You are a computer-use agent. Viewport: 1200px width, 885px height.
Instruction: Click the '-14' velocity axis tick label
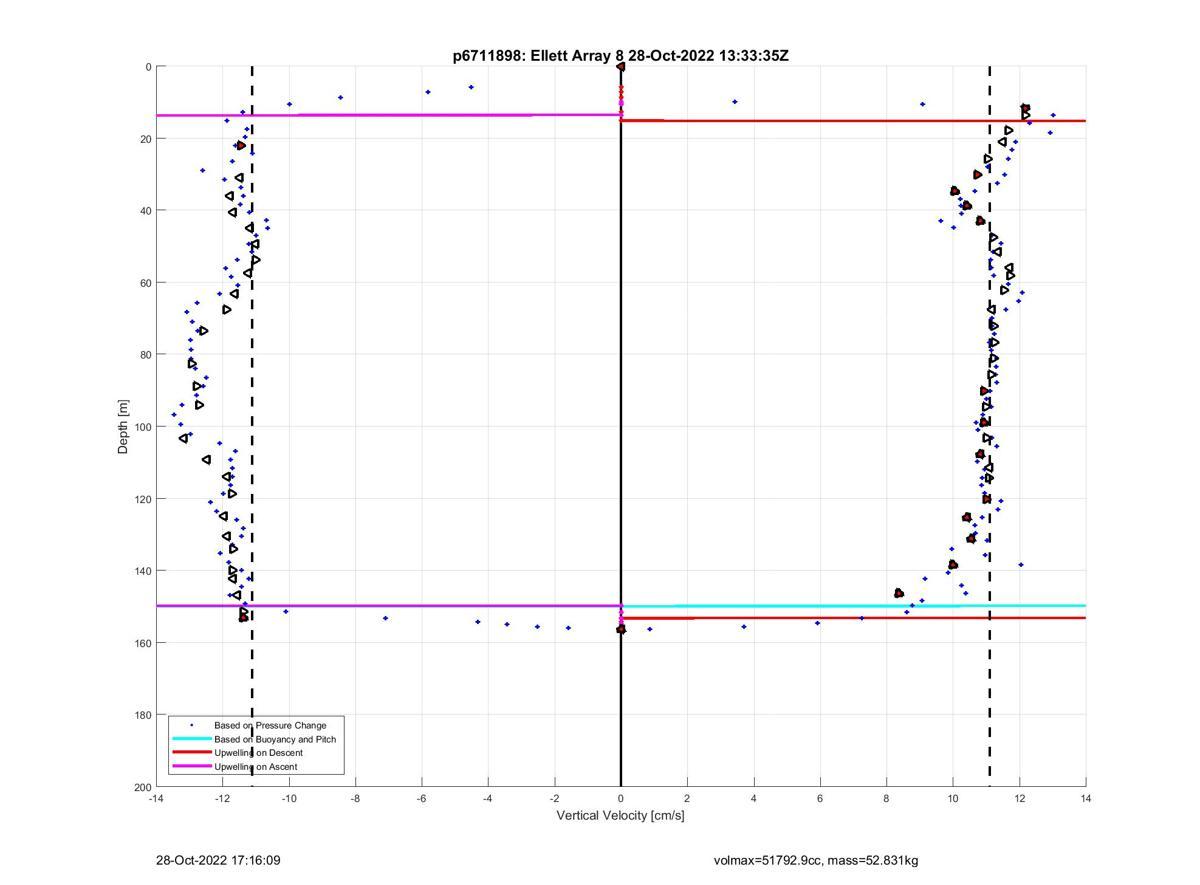(156, 798)
